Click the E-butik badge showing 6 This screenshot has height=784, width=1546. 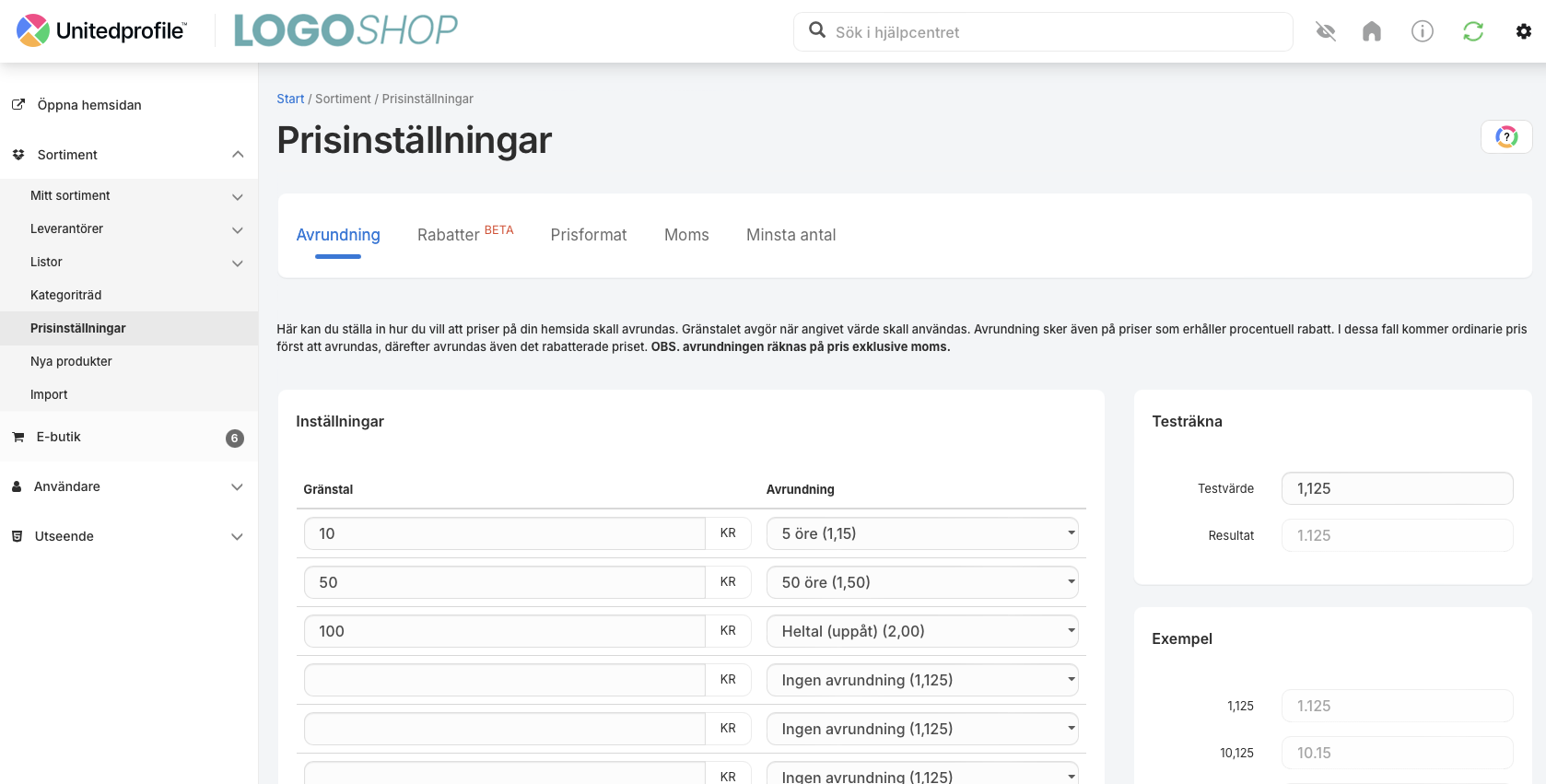click(x=235, y=439)
